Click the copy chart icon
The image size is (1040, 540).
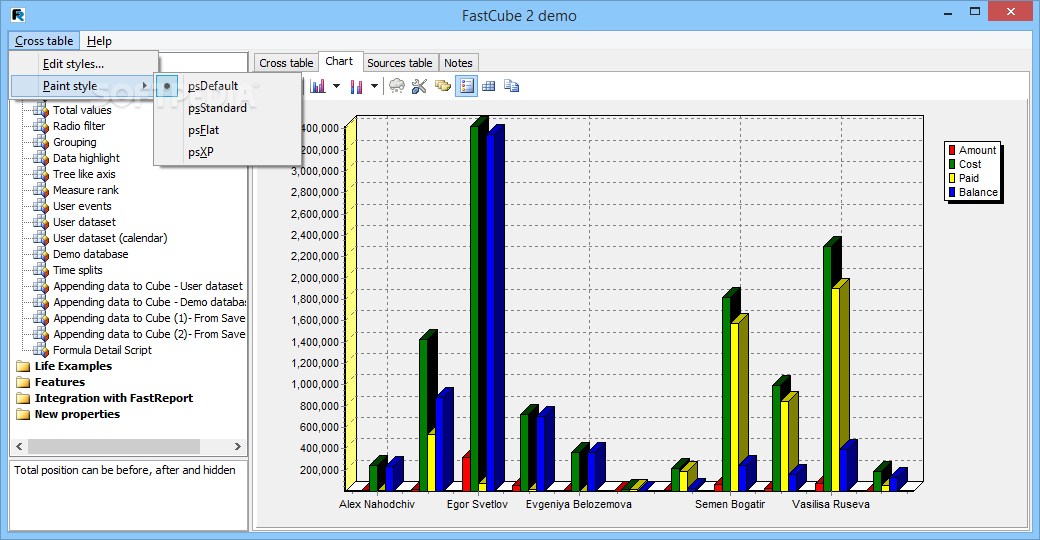[511, 86]
